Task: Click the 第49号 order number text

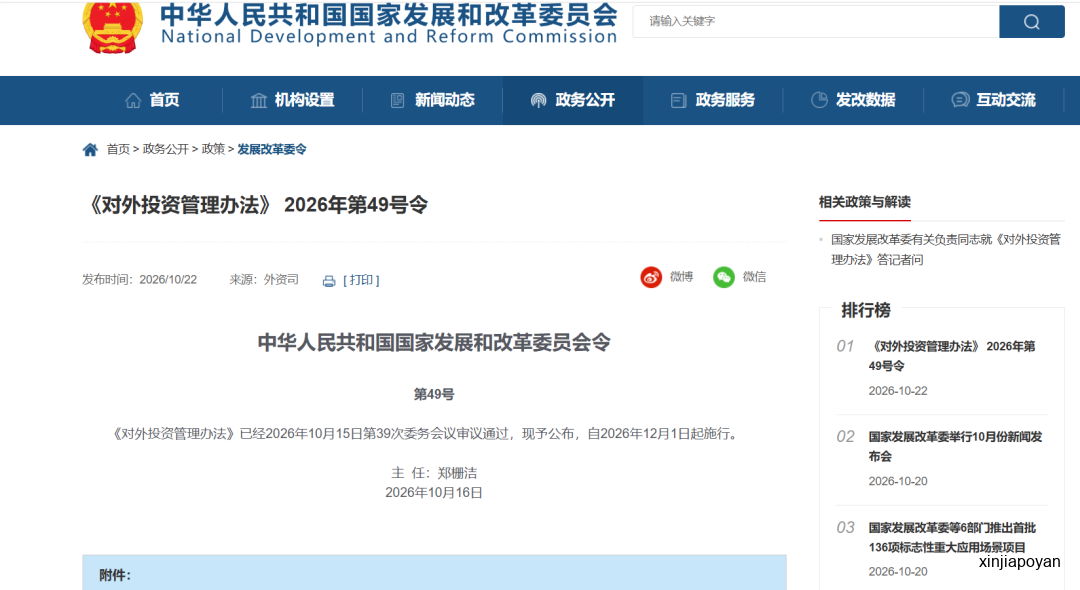Action: (x=434, y=394)
